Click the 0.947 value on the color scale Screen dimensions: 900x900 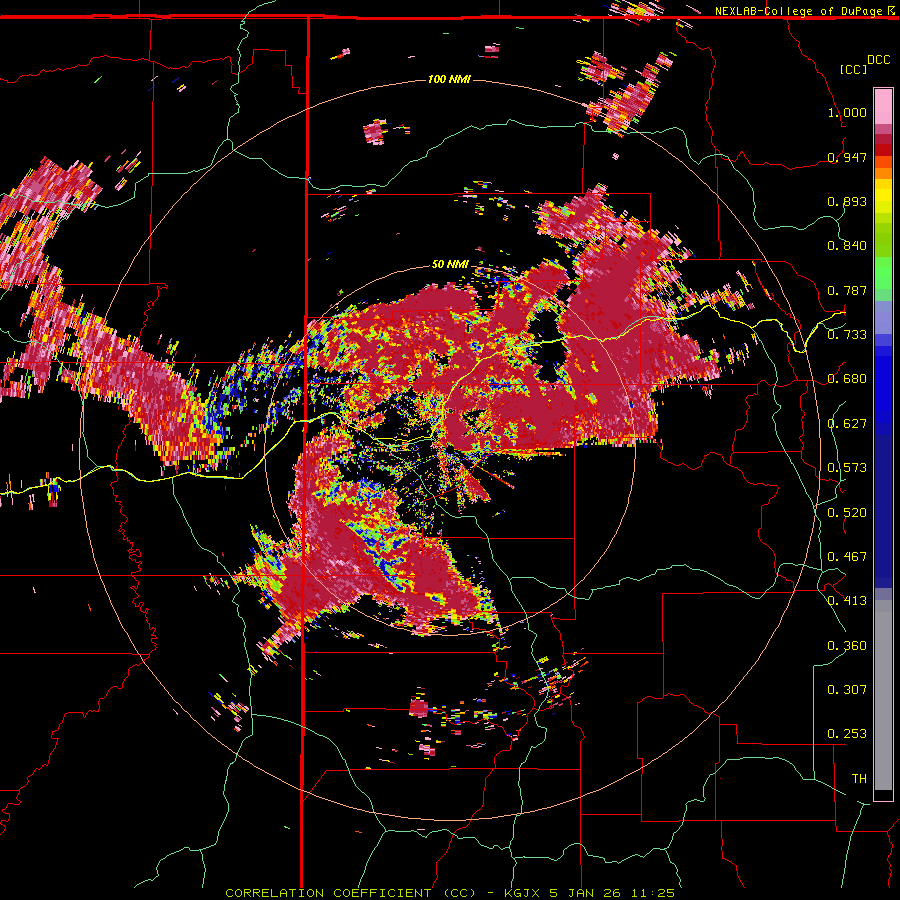847,157
